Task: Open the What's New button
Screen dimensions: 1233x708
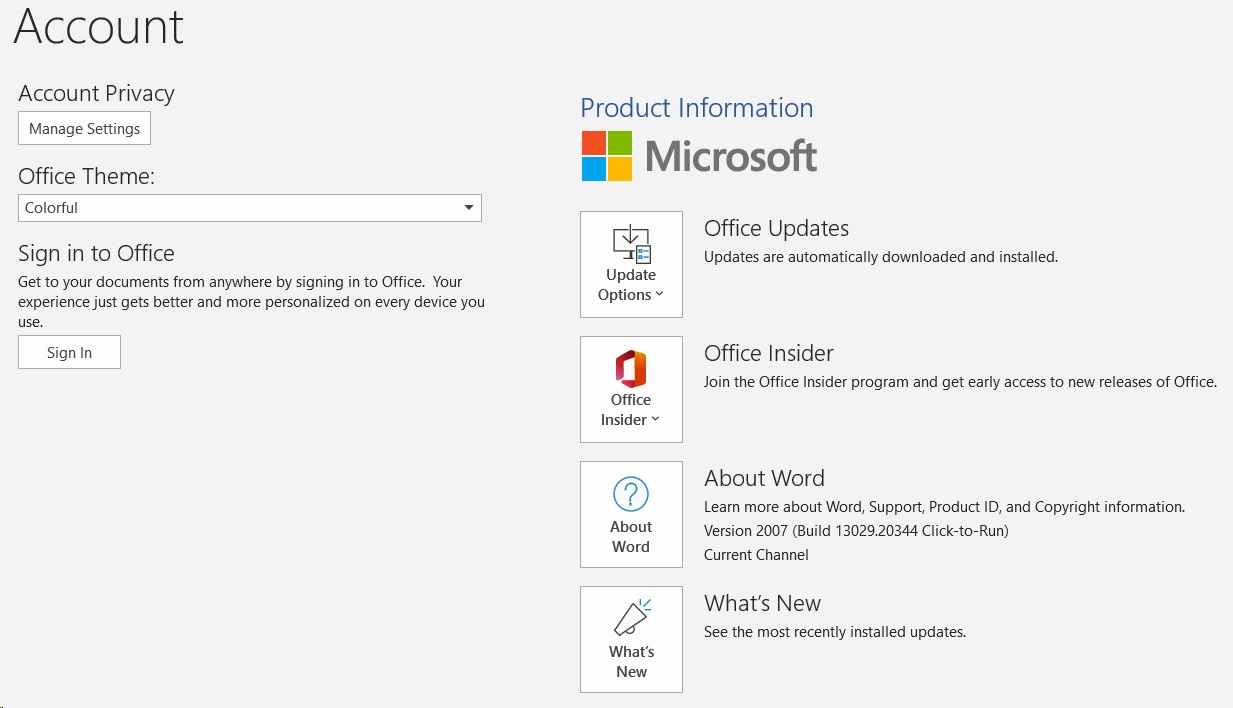Action: coord(631,639)
